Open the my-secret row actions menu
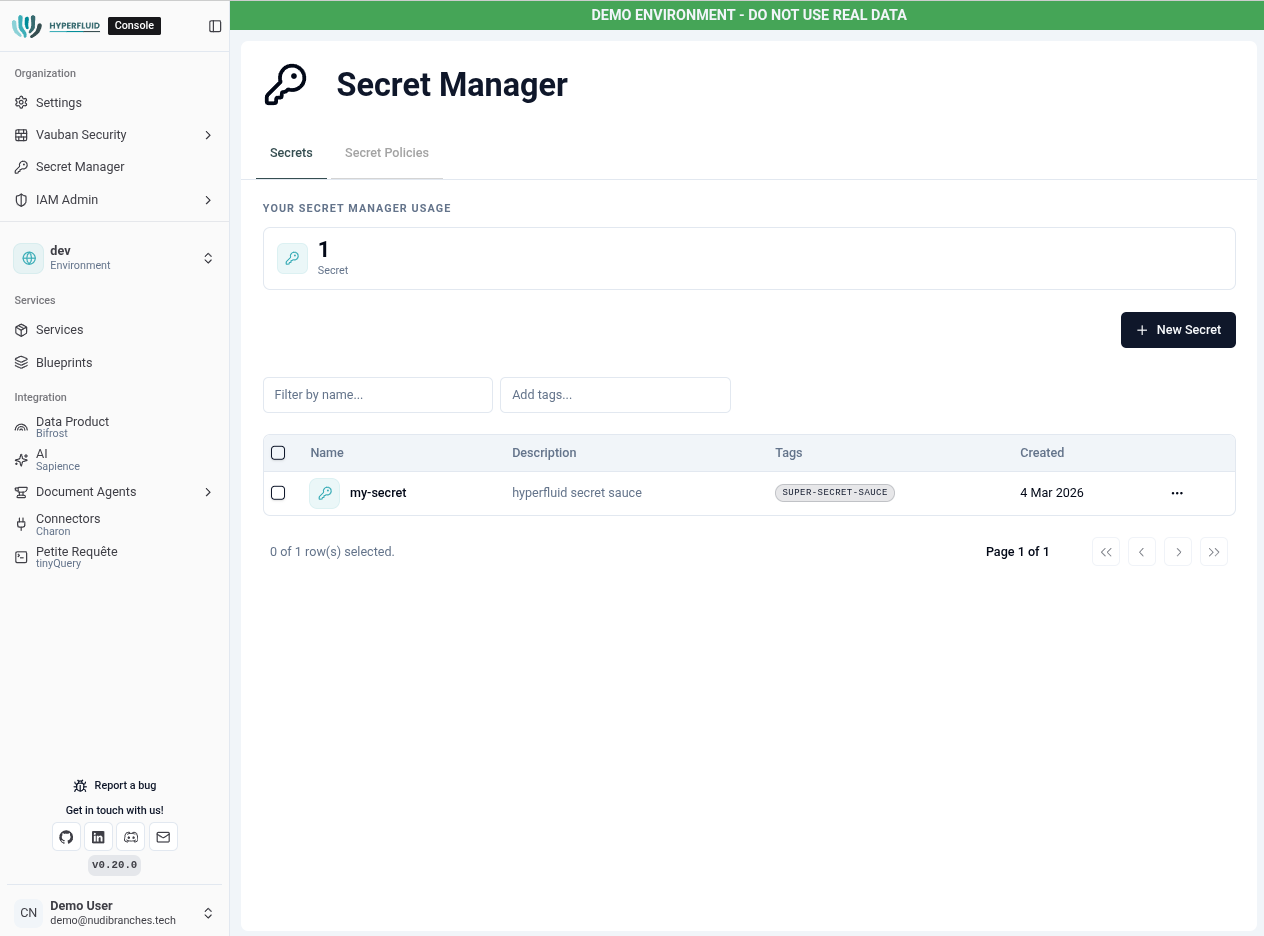Screen dimensions: 1264x936 tap(1177, 493)
